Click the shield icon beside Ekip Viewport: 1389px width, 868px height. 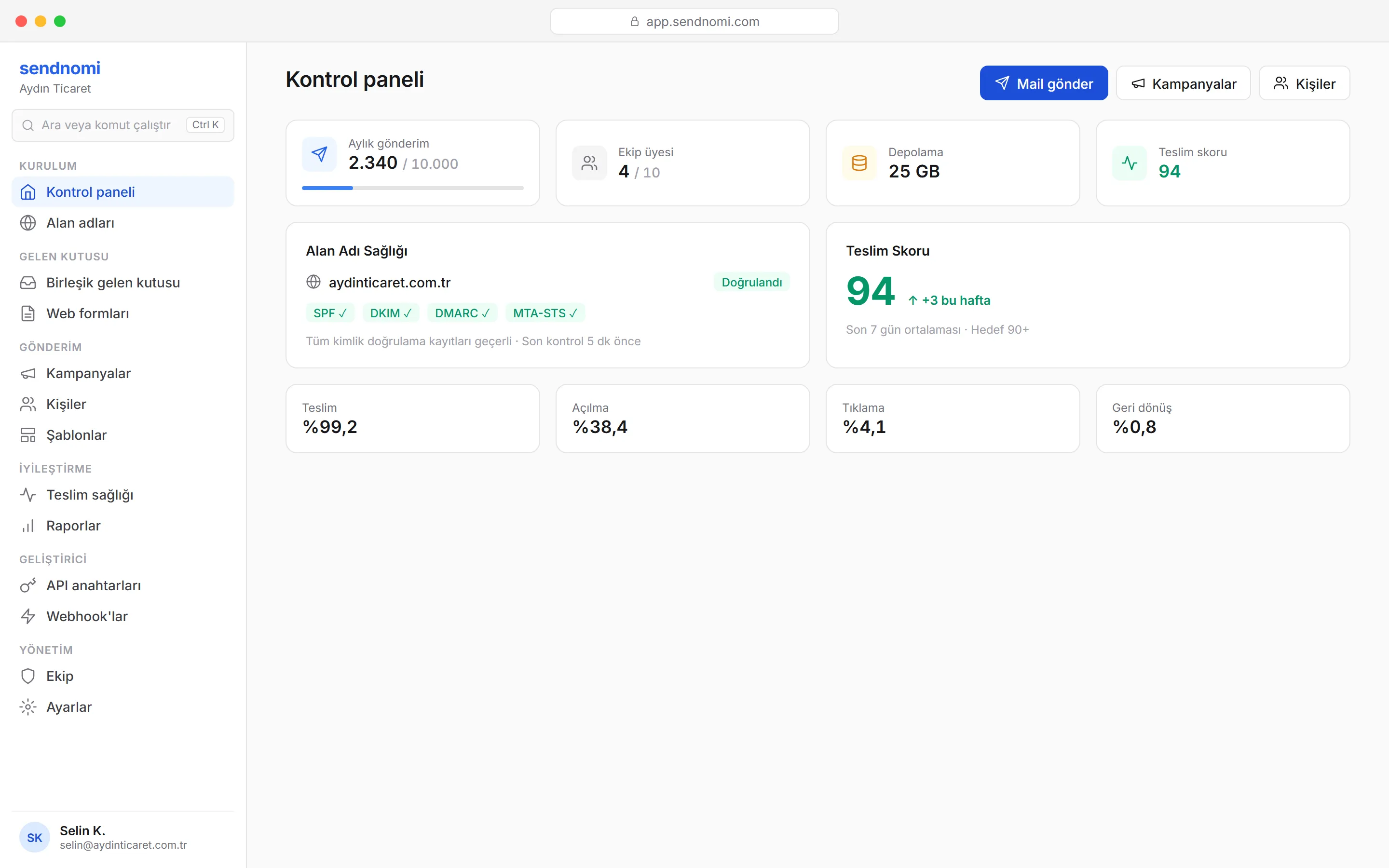tap(27, 676)
